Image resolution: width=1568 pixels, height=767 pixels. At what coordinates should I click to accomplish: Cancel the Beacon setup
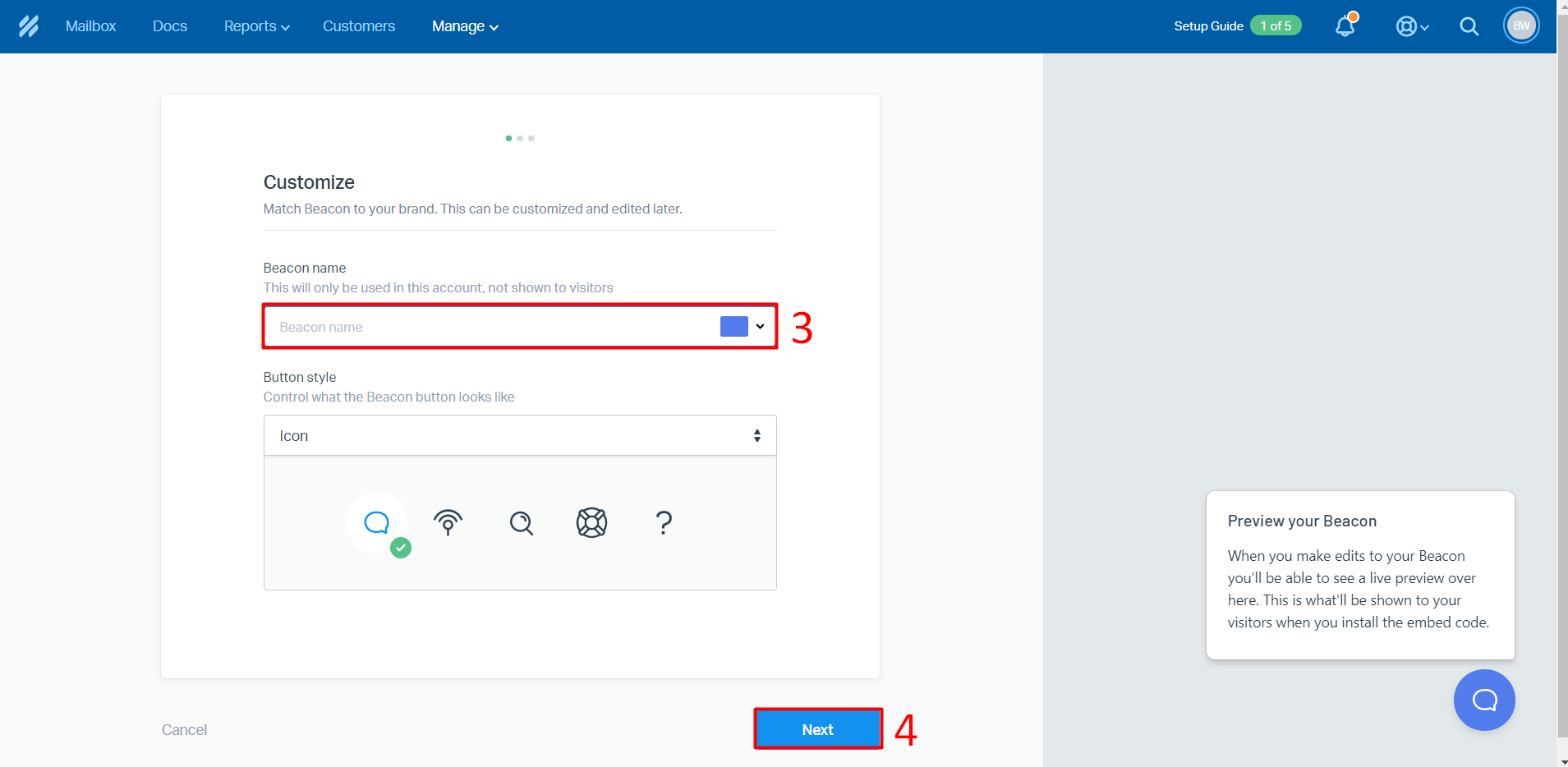click(184, 730)
